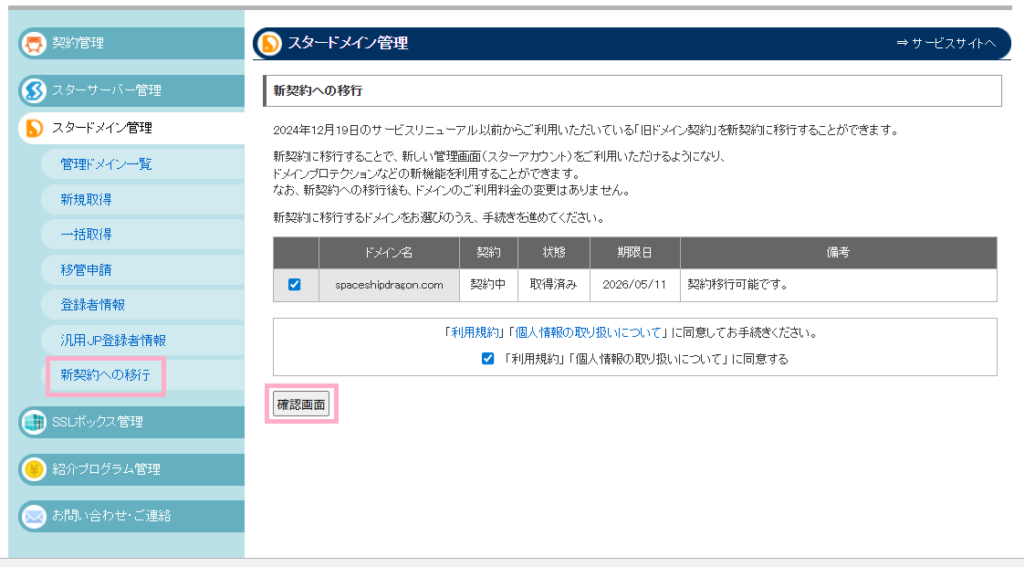Expand the 契約管理 section
This screenshot has width=1024, height=567.
(78, 43)
